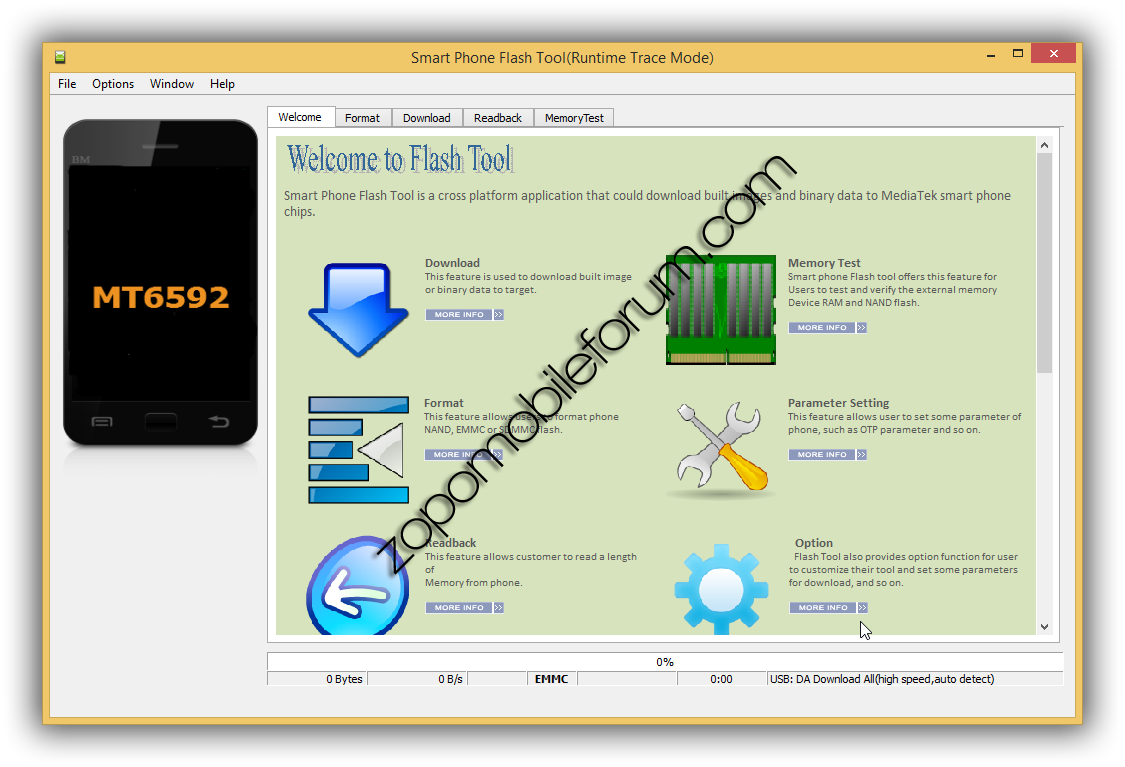The height and width of the screenshot is (767, 1125).
Task: Click the scroll down arrow of welcome page
Action: click(1044, 627)
